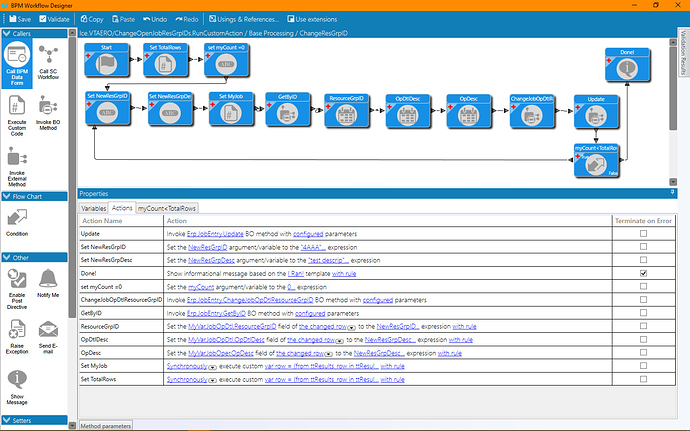Image resolution: width=690 pixels, height=431 pixels.
Task: Switch to the Actions tab
Action: click(122, 208)
